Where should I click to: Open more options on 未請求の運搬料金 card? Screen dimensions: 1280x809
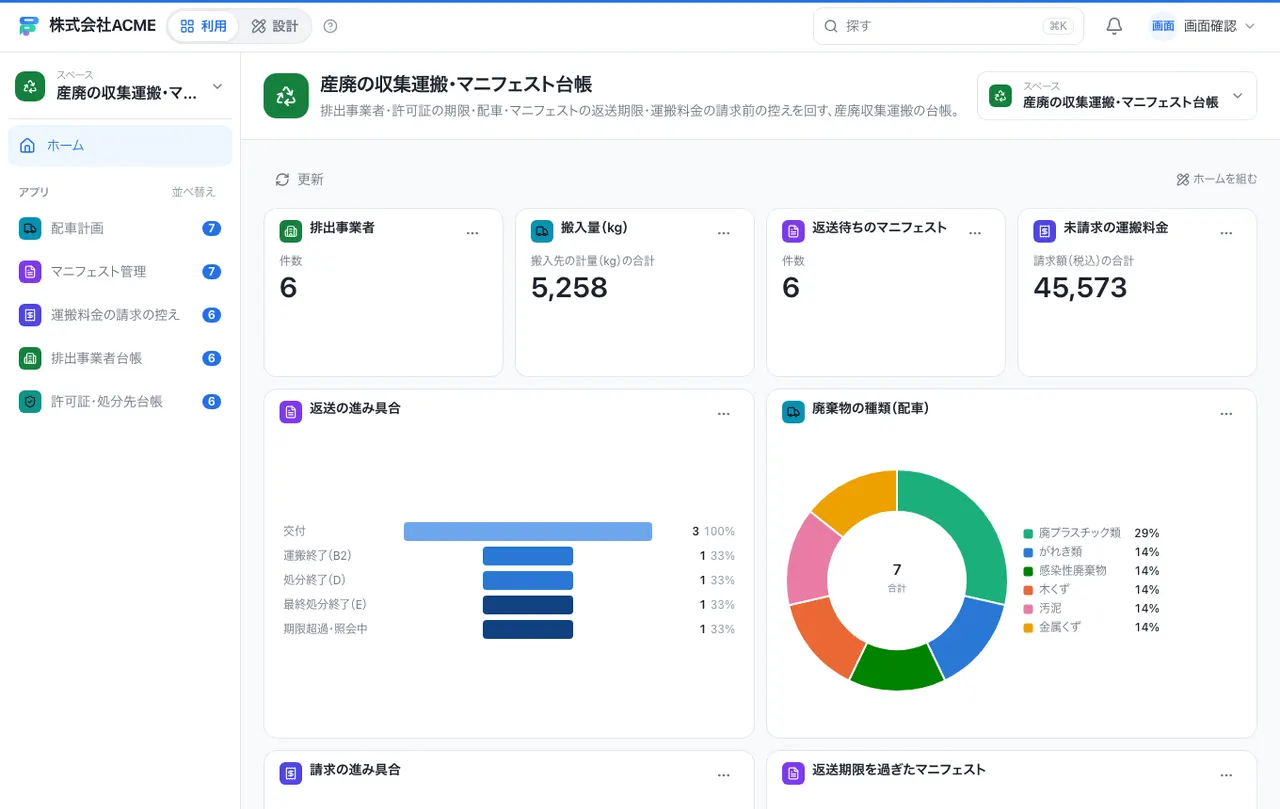click(x=1226, y=233)
